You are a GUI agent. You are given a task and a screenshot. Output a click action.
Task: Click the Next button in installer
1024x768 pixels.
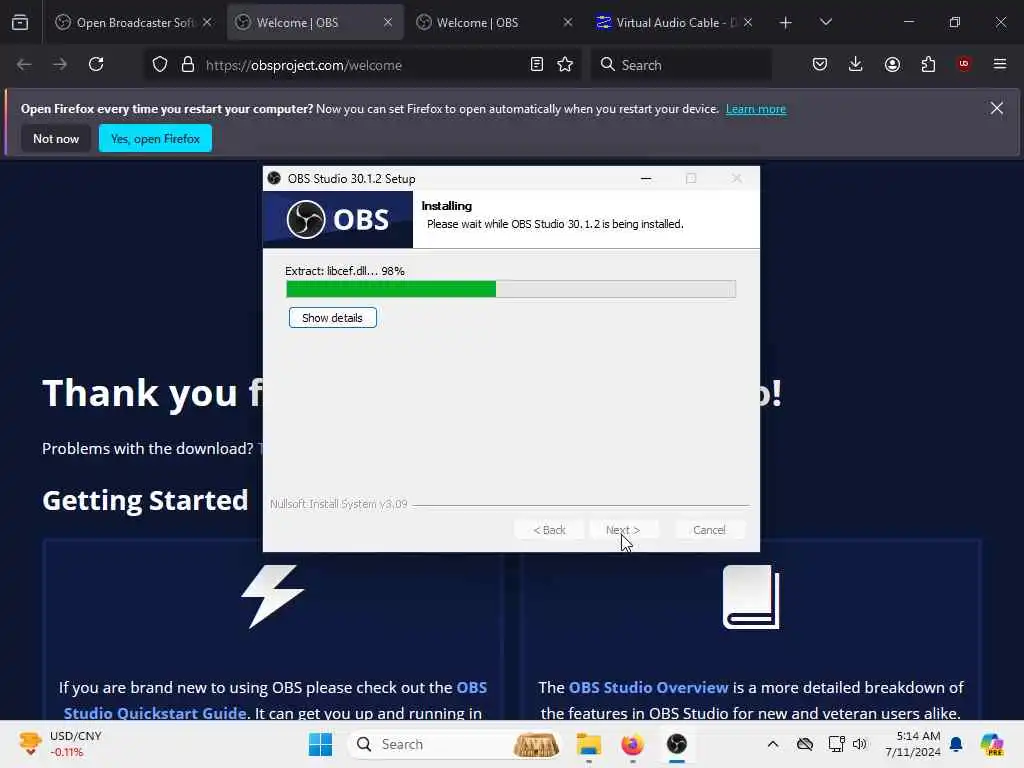point(623,530)
